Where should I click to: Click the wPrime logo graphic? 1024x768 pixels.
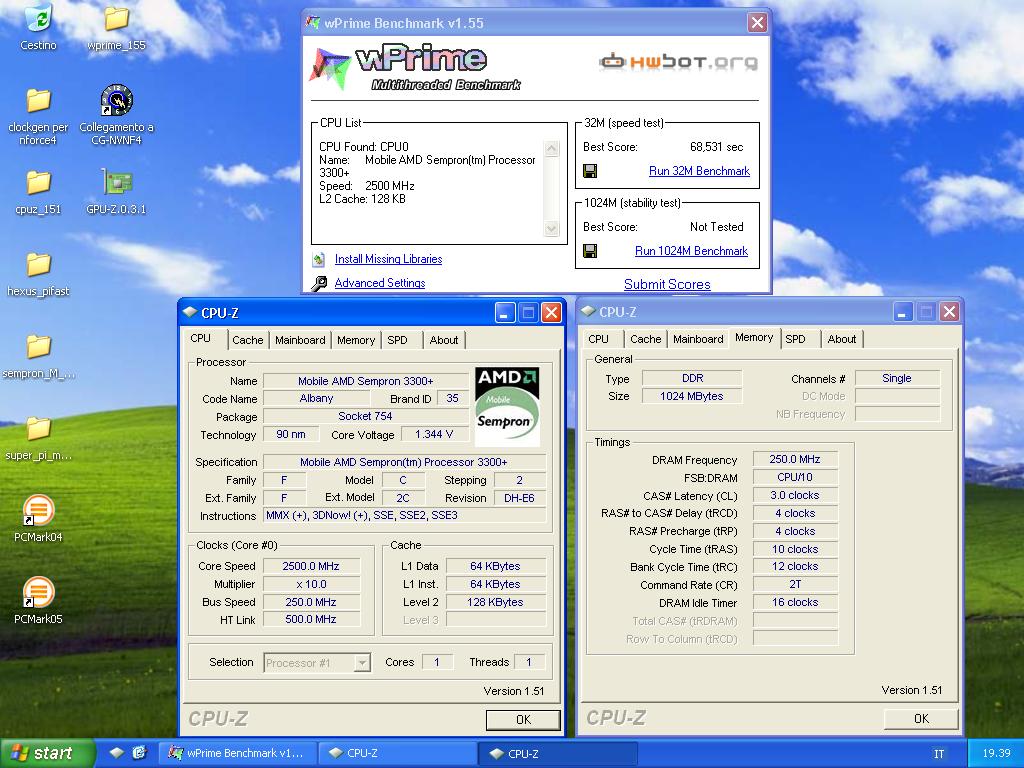pos(415,67)
